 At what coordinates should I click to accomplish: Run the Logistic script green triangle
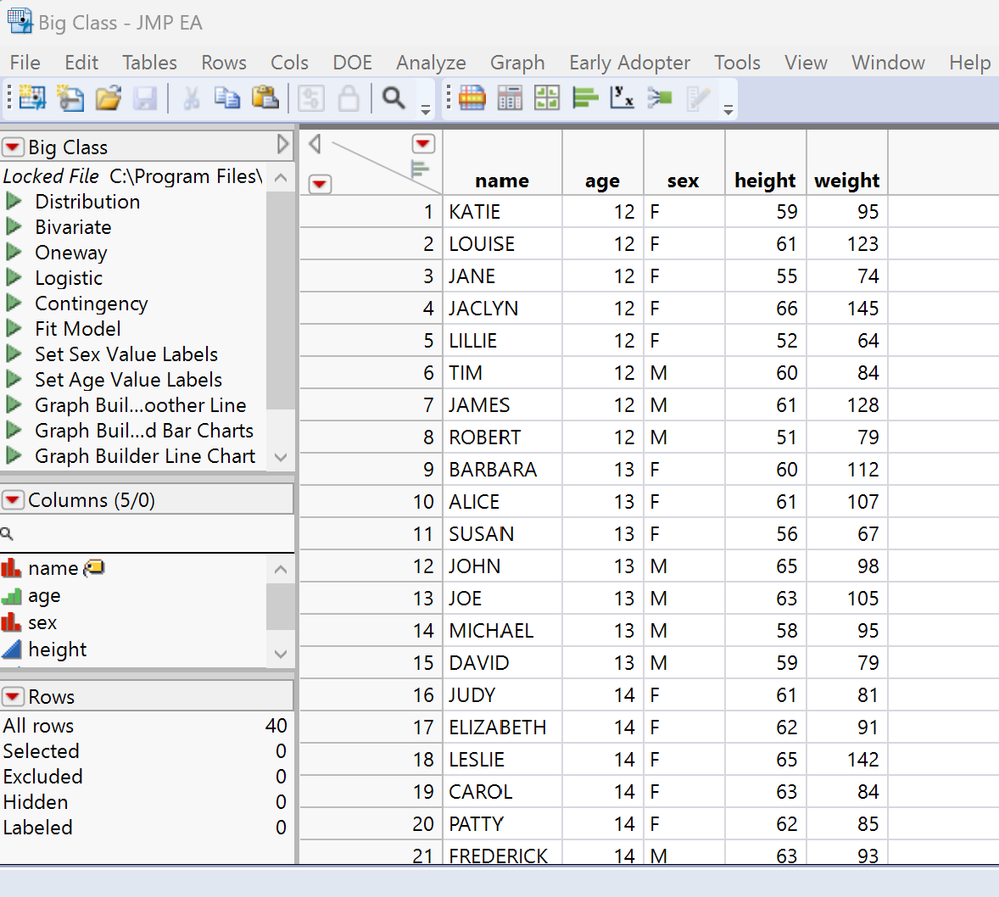pyautogui.click(x=13, y=278)
